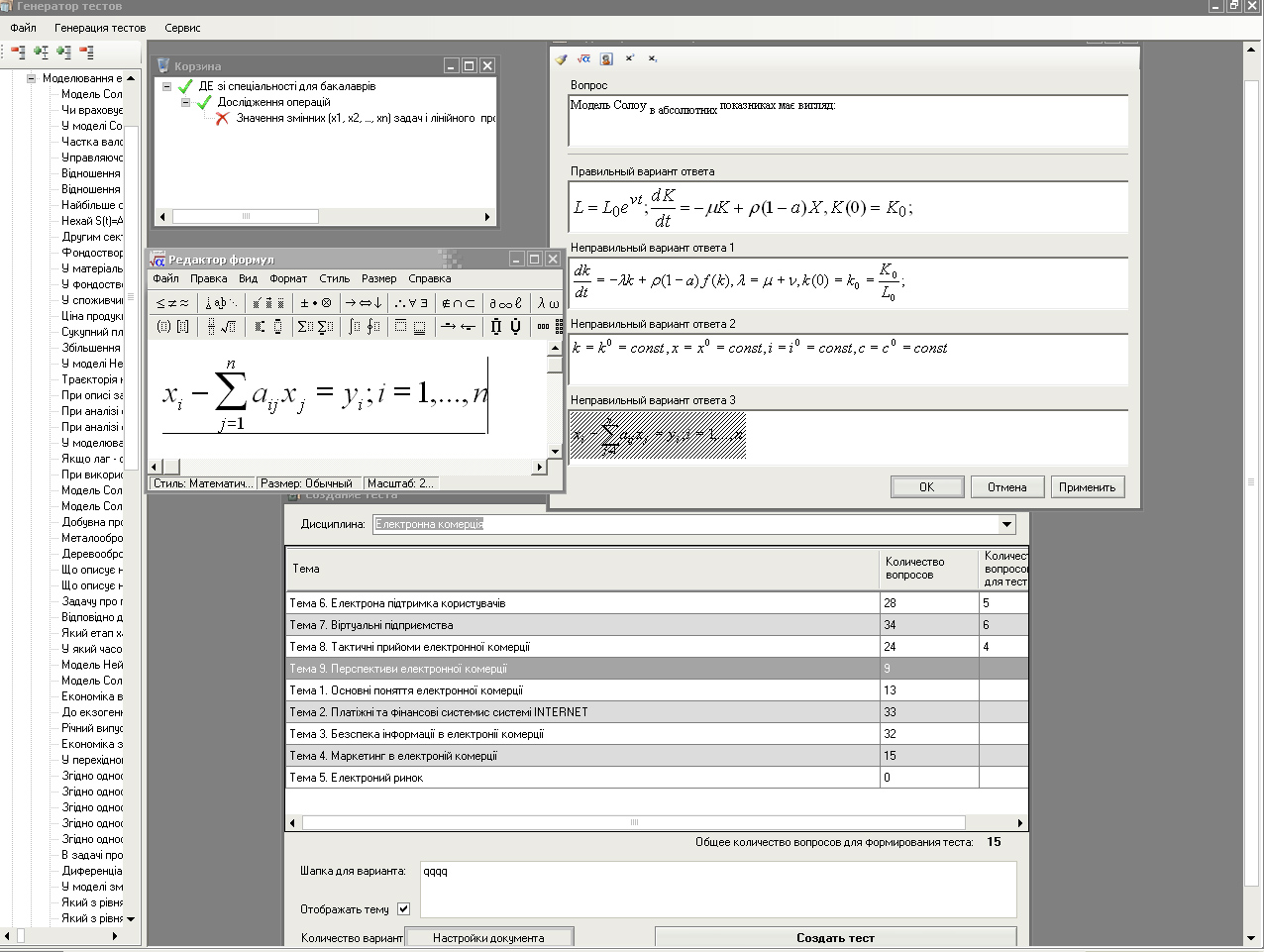Open the arrow symbols palette

pos(364,303)
